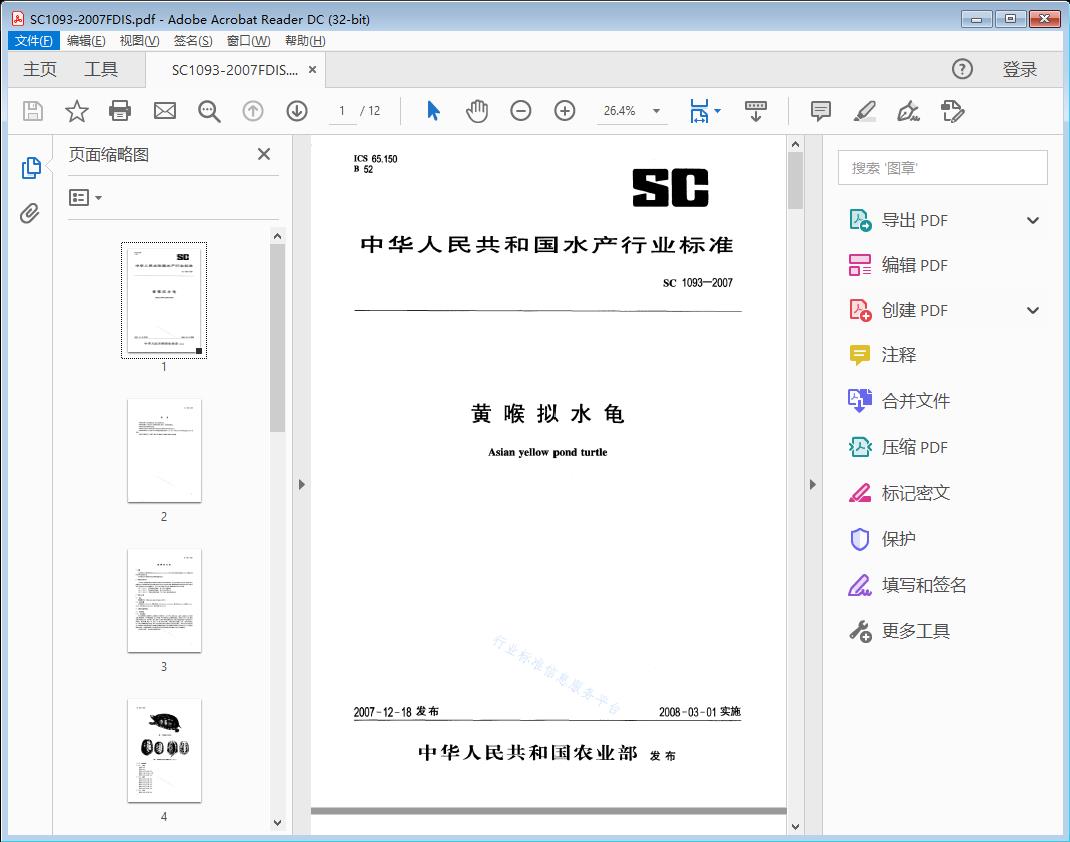Click the email/share document icon
This screenshot has height=842, width=1070.
click(164, 111)
